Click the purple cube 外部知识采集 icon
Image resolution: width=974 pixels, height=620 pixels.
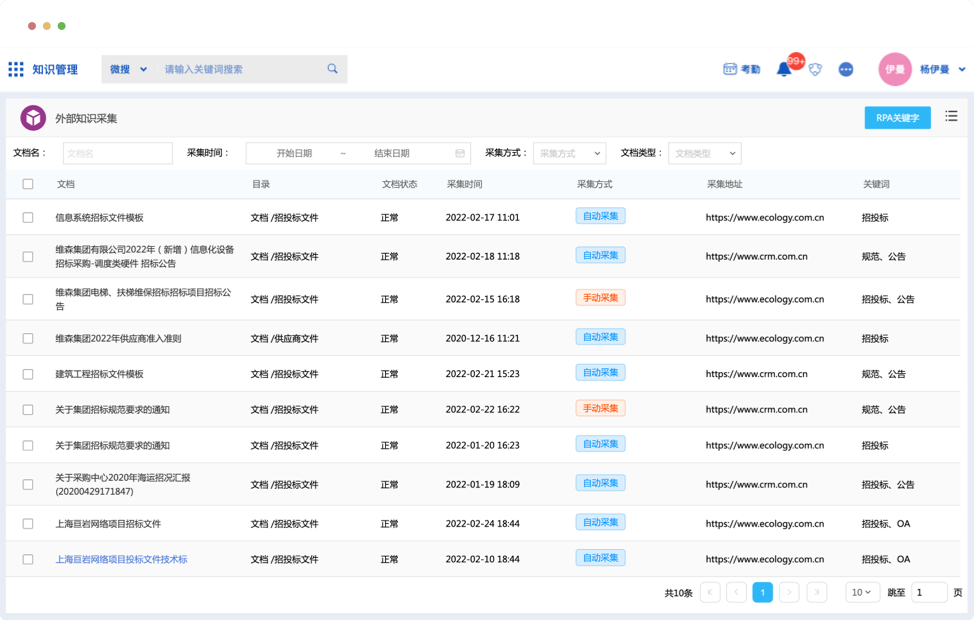pos(34,118)
